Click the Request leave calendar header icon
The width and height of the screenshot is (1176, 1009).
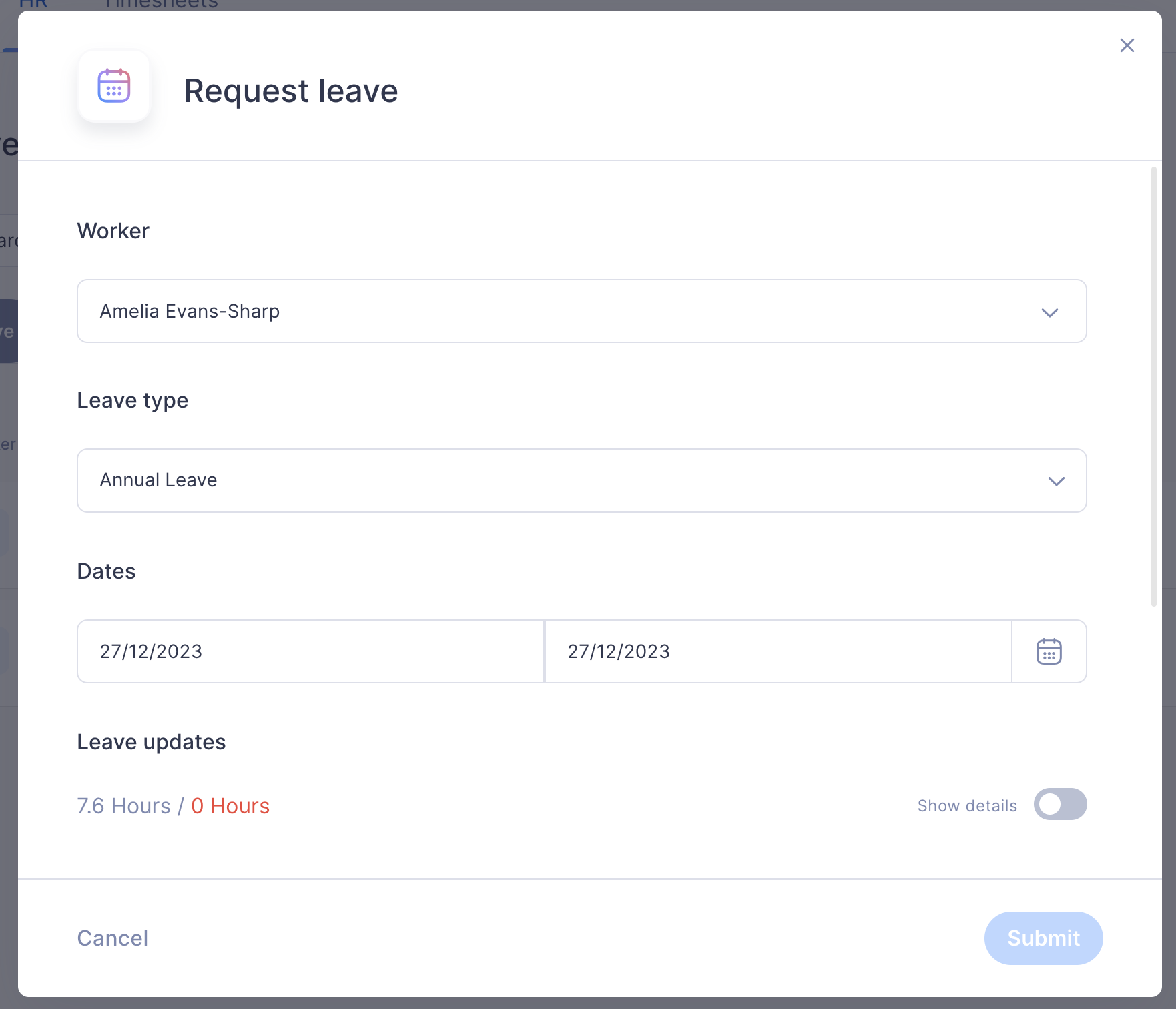114,86
